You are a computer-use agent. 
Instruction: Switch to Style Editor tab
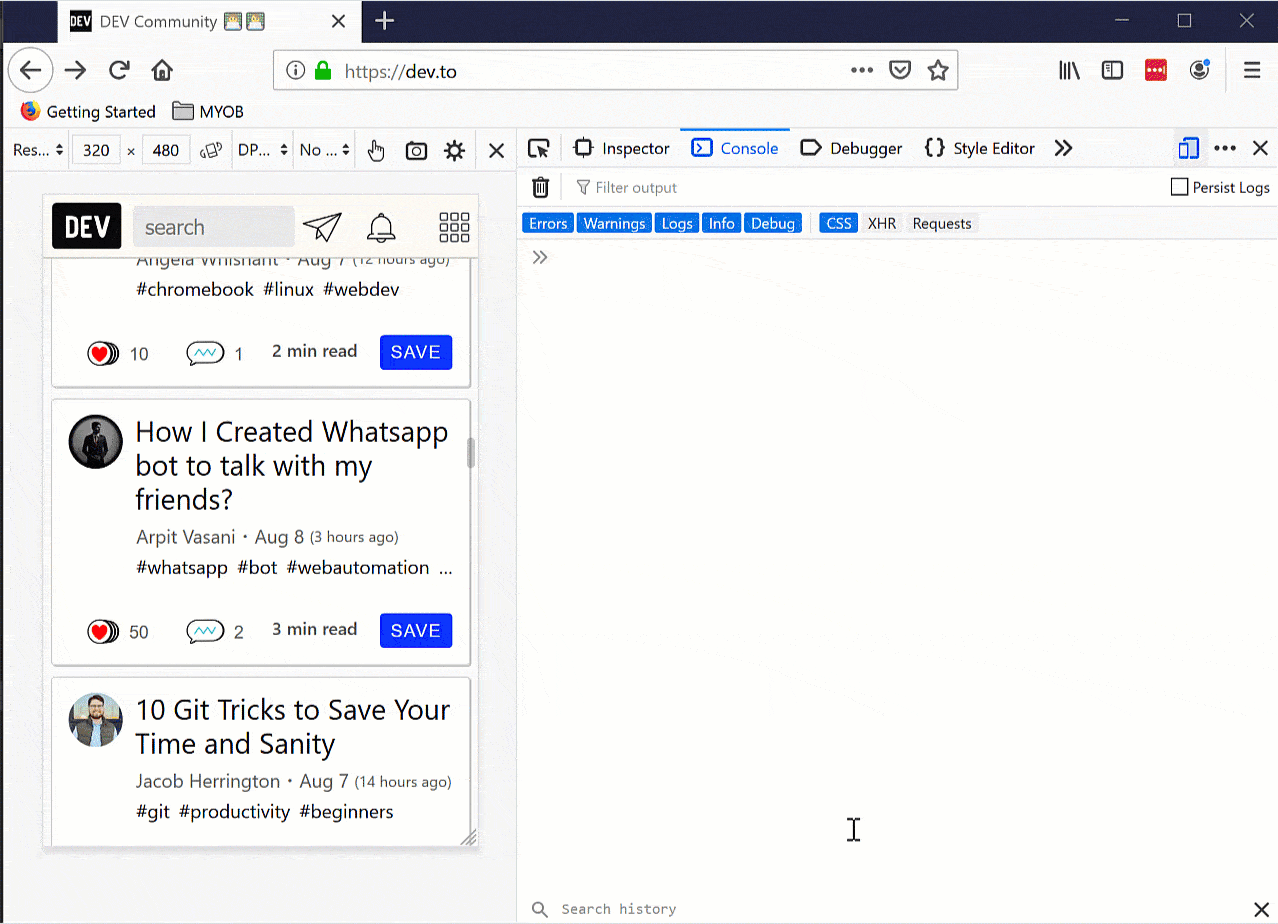(980, 148)
